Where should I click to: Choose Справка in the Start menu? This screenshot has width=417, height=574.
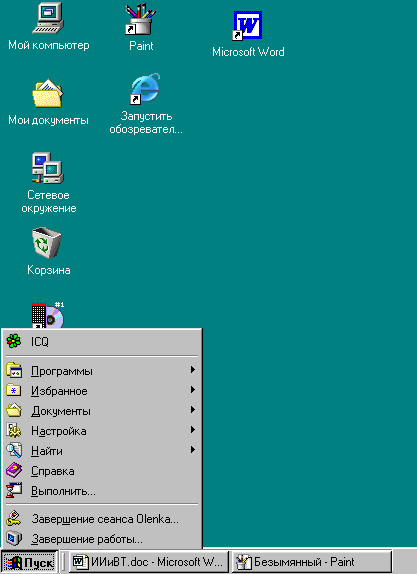pyautogui.click(x=102, y=471)
